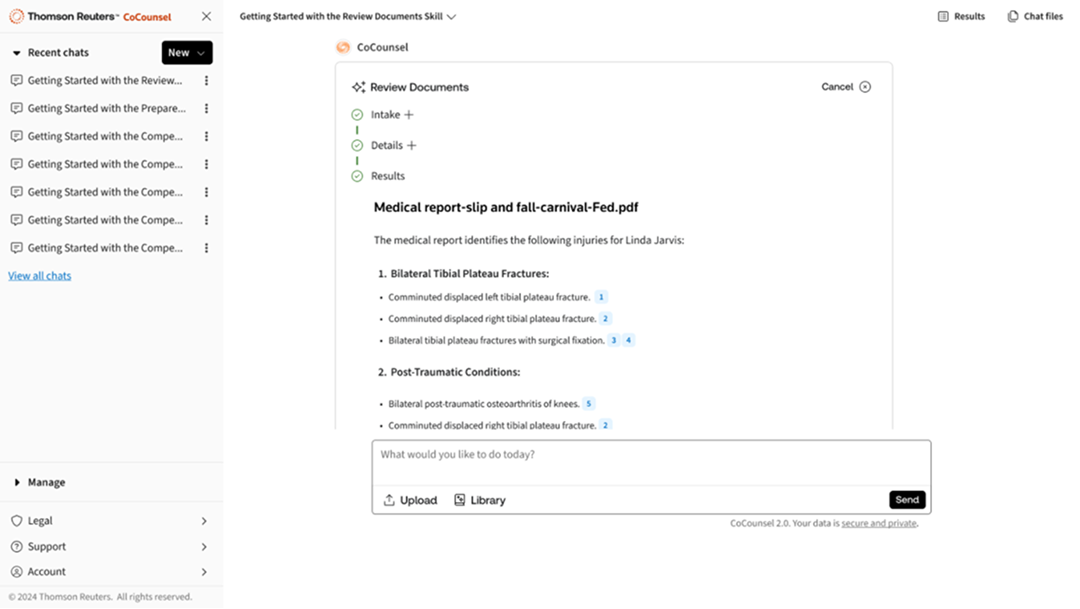Image resolution: width=1080 pixels, height=609 pixels.
Task: Open options for first recent chat
Action: click(207, 81)
